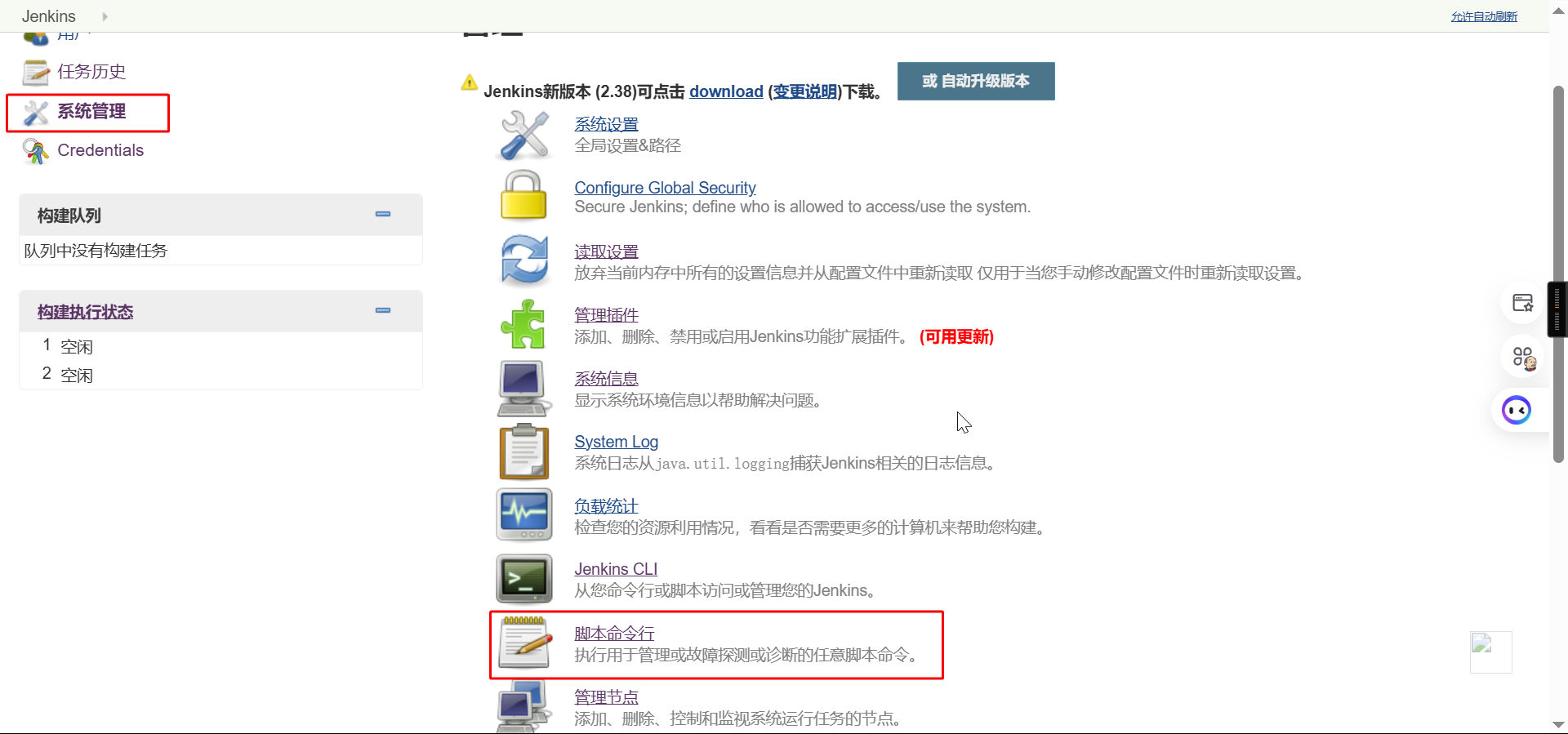The height and width of the screenshot is (734, 1568).
Task: Click the 或 自动升级版本 button
Action: pyautogui.click(x=975, y=82)
